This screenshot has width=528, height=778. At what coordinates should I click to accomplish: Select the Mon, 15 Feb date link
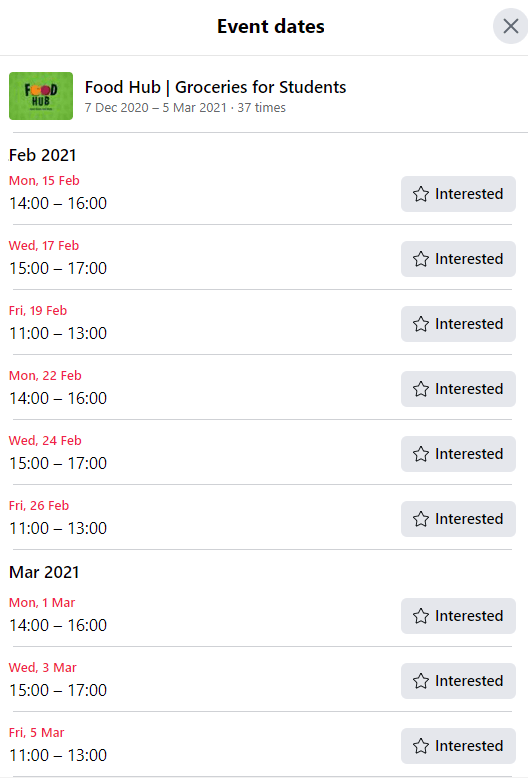tap(44, 181)
